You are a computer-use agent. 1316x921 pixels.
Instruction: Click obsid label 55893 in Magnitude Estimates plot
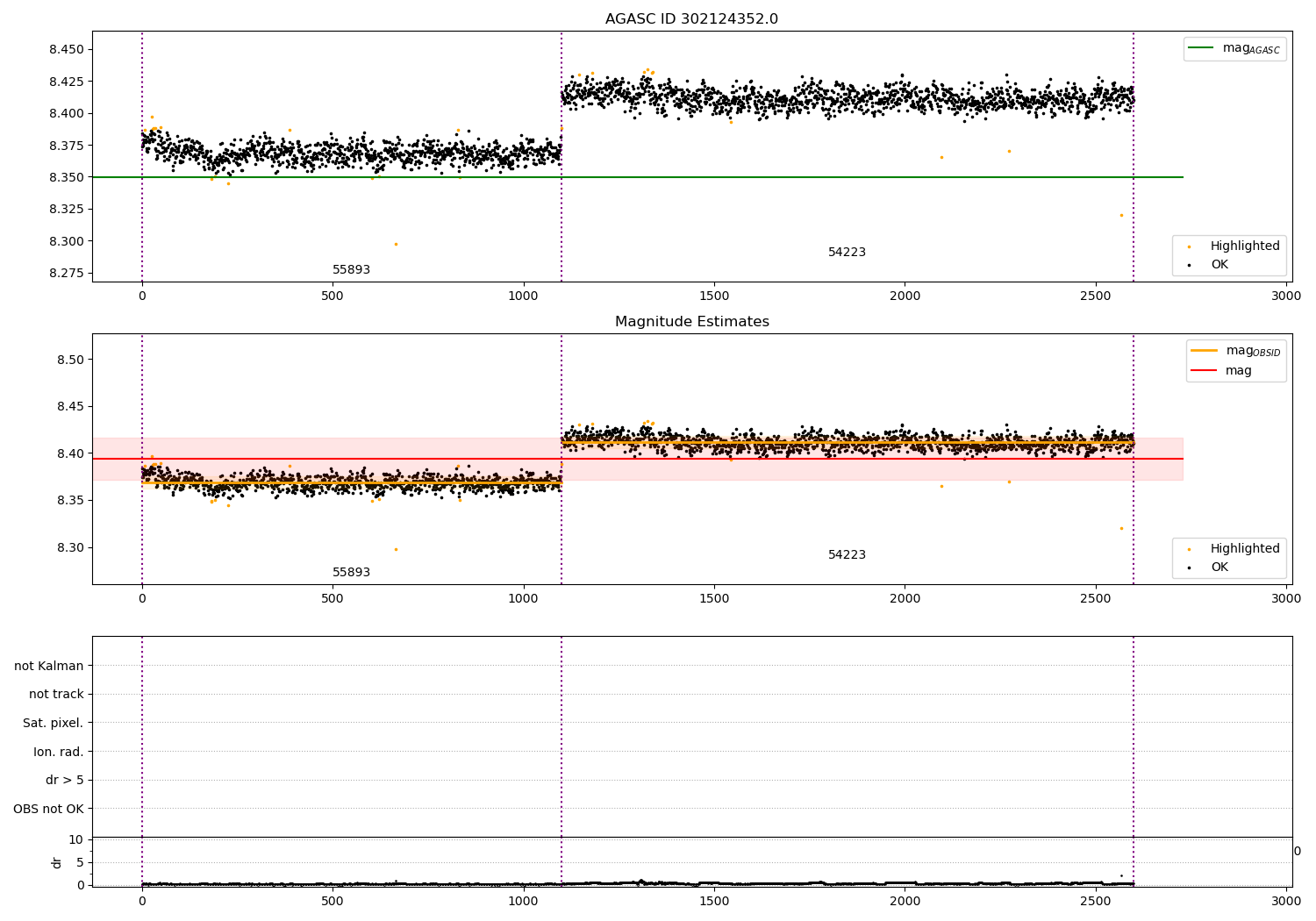(351, 573)
